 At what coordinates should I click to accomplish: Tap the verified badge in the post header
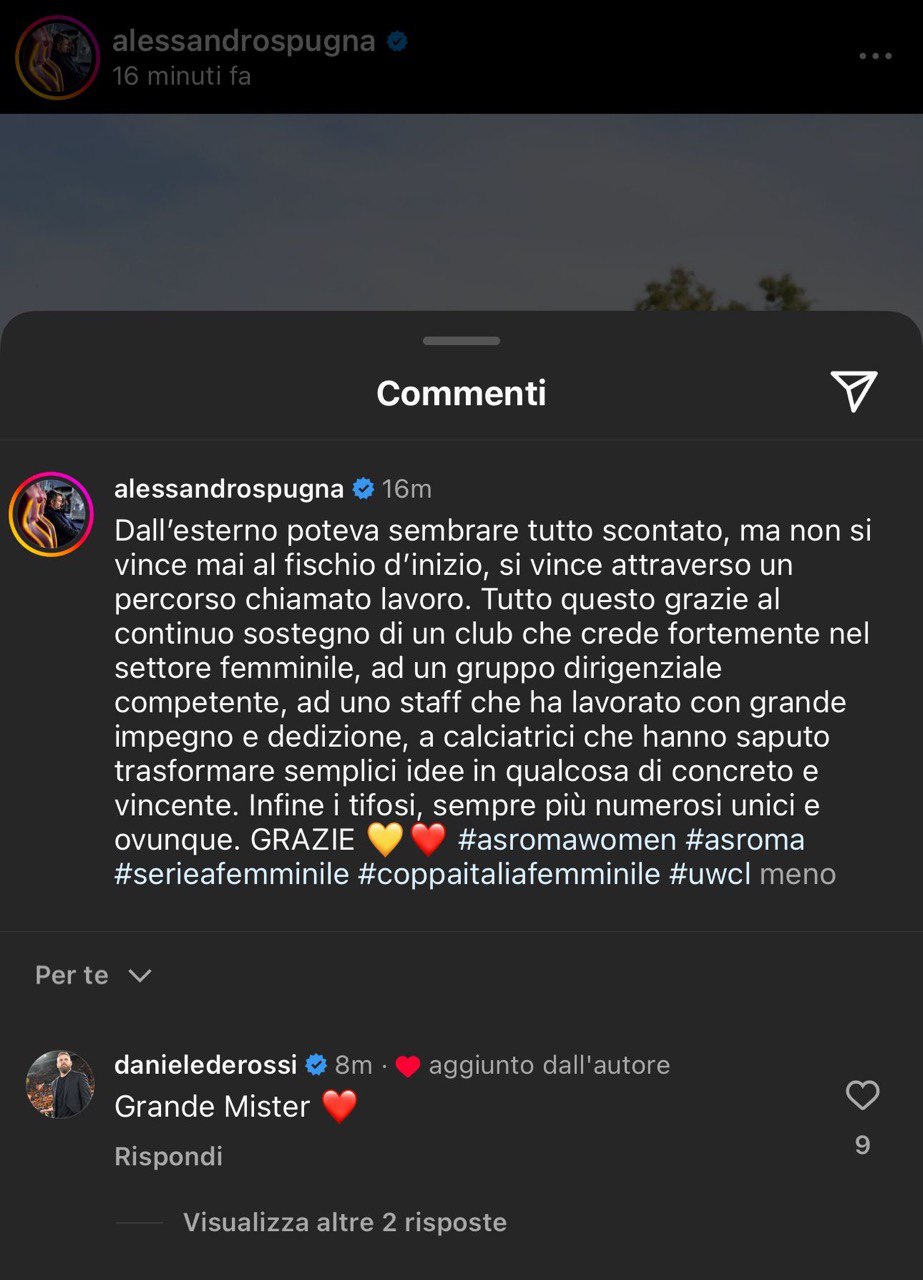[397, 42]
